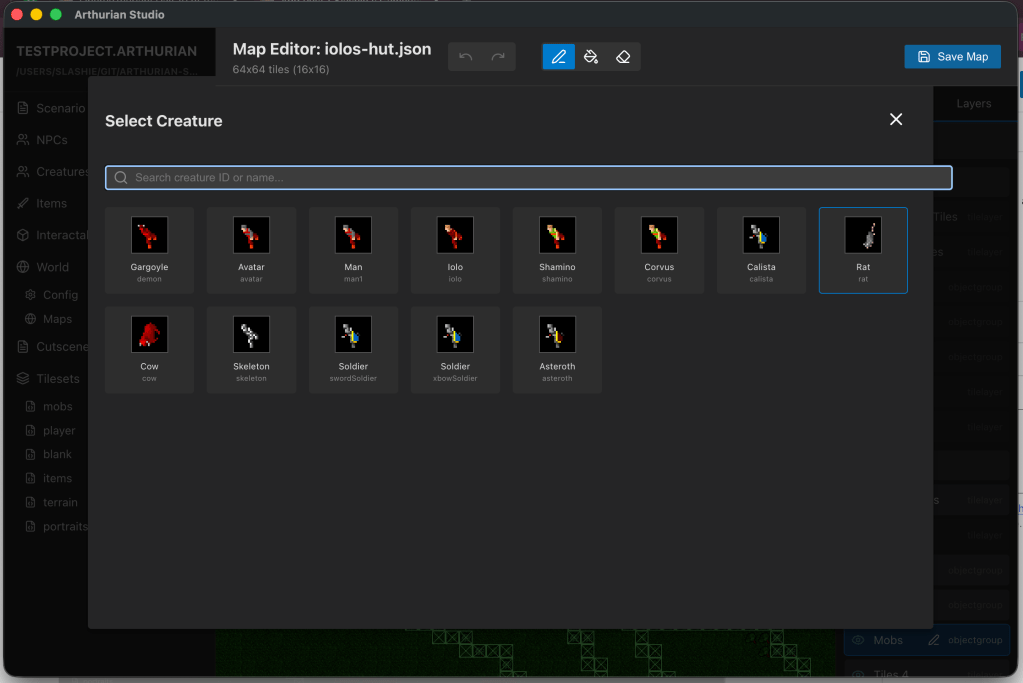Viewport: 1023px width, 683px height.
Task: Select the xbowSoldier creature
Action: [455, 350]
